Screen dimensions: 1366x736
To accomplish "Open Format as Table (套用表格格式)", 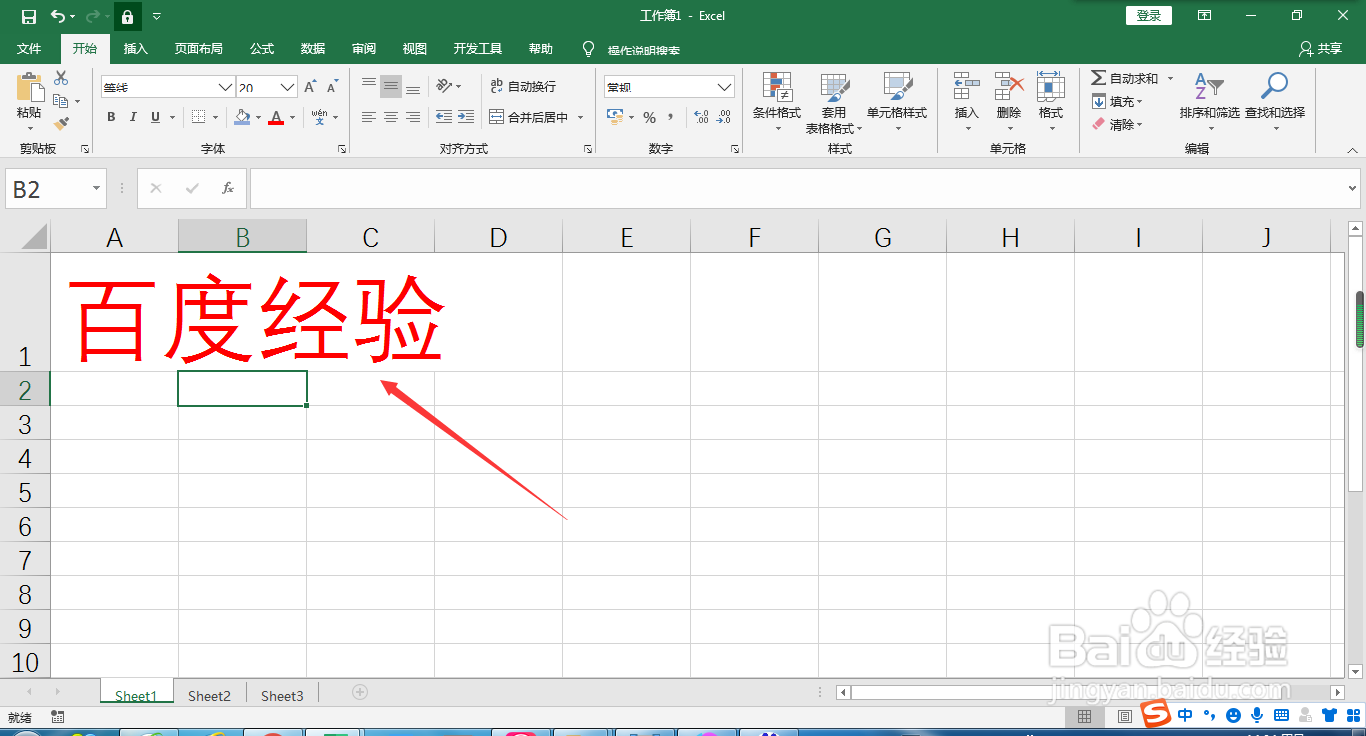I will (x=834, y=103).
